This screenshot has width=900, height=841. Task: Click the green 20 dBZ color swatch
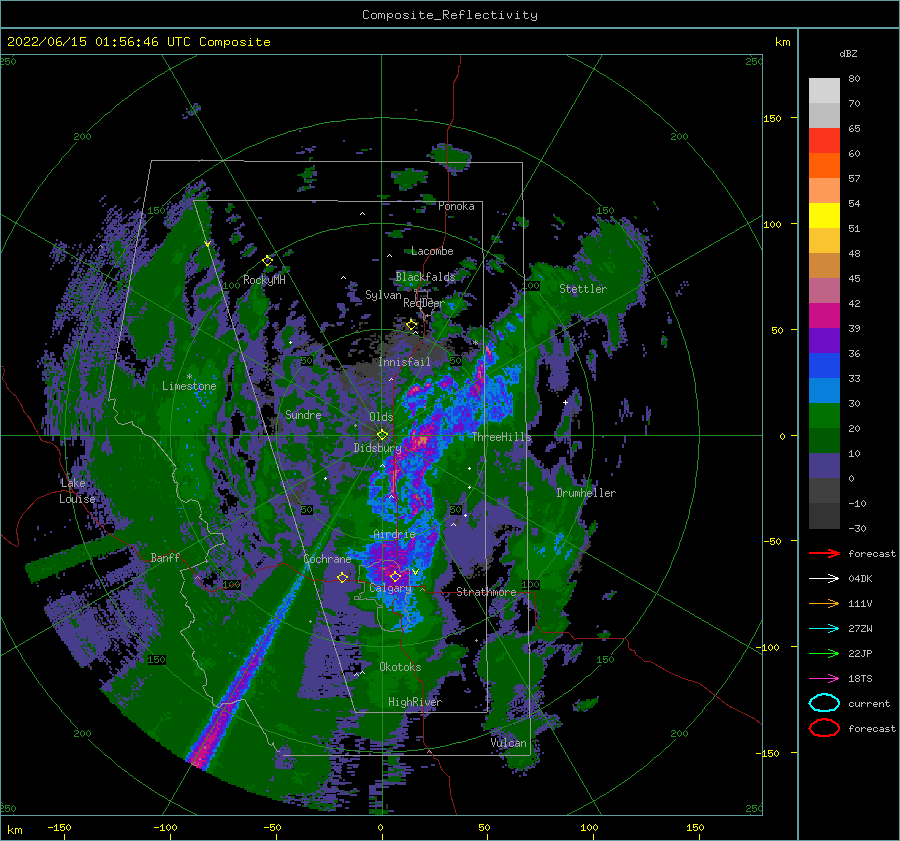tap(824, 416)
